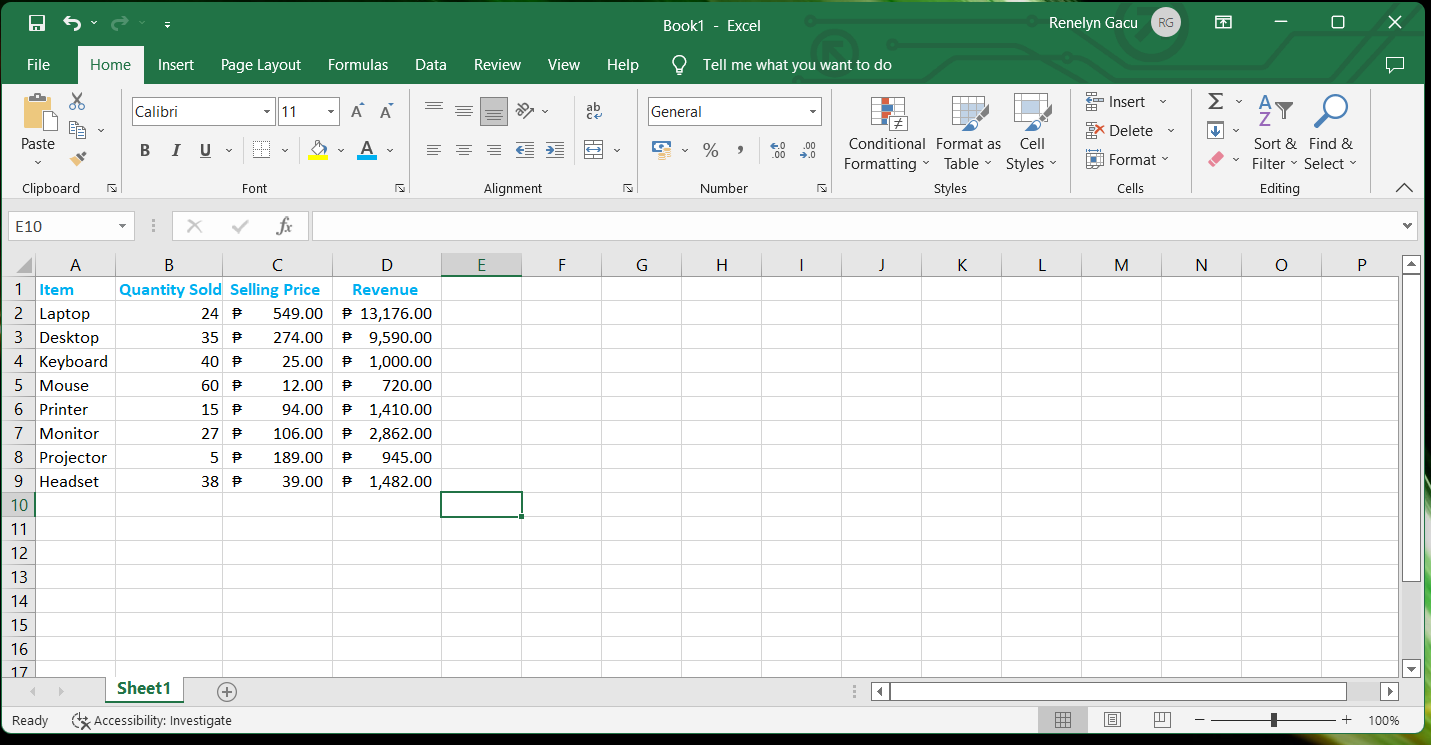
Task: Switch to the Data ribbon tab
Action: [431, 65]
